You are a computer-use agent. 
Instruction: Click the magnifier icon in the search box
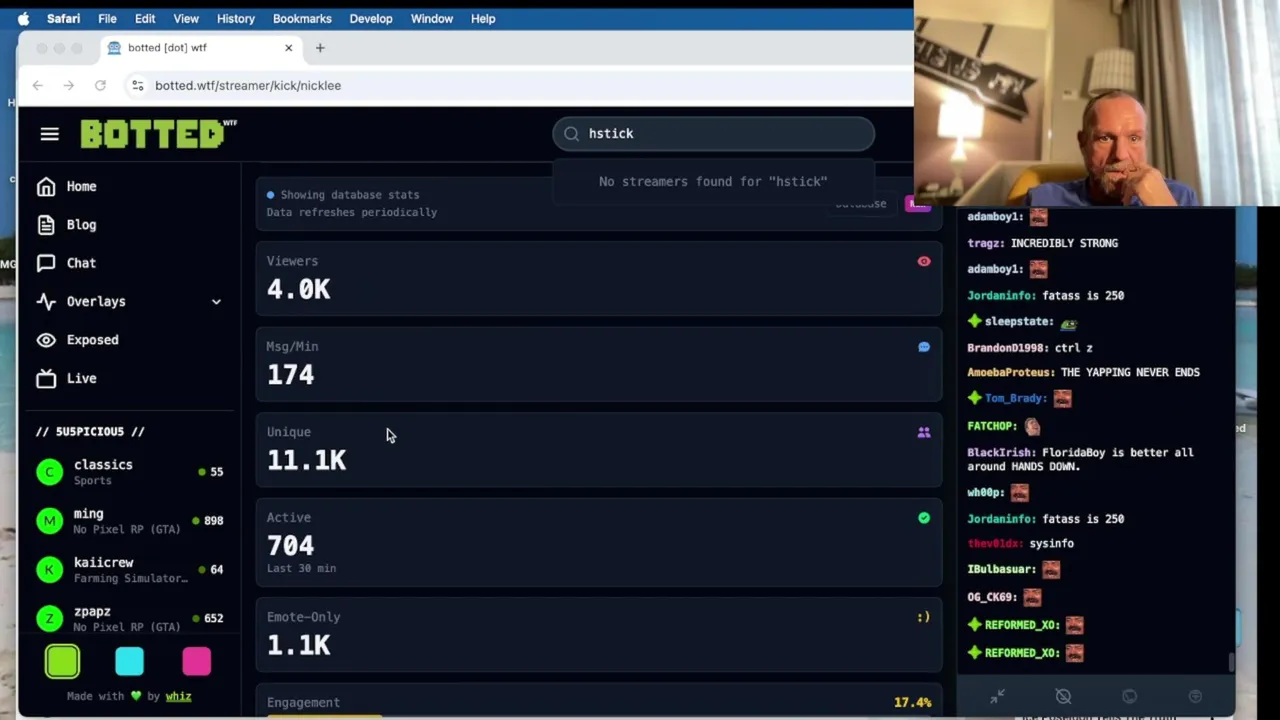(x=571, y=134)
